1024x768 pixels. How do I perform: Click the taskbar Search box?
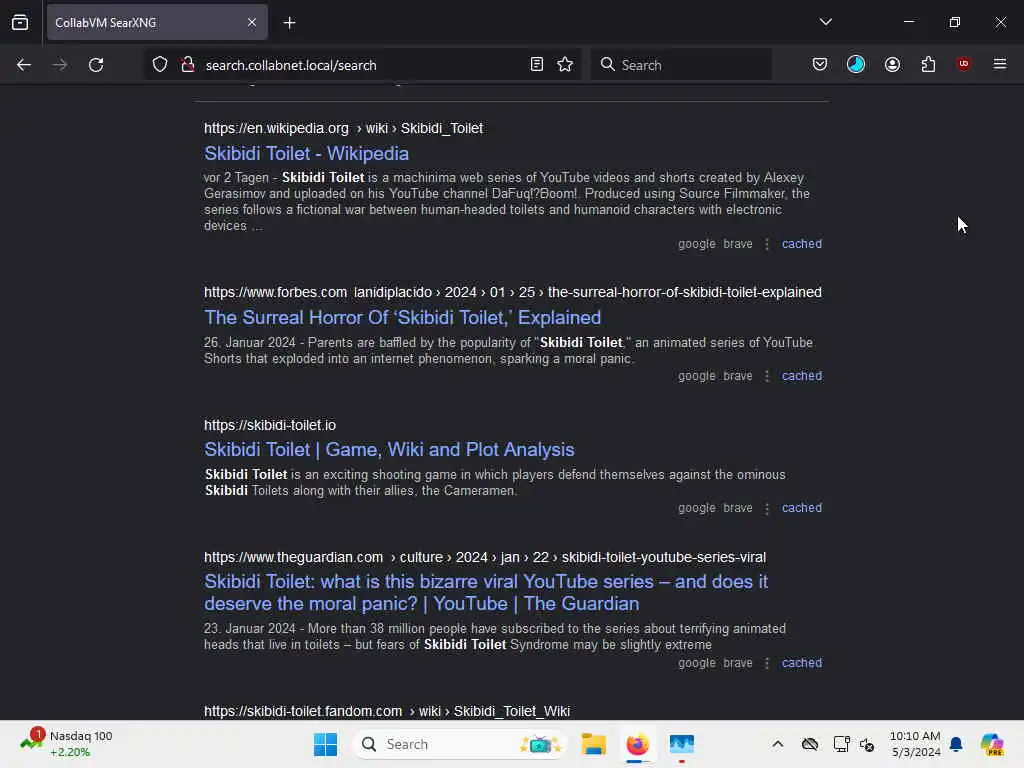click(460, 744)
